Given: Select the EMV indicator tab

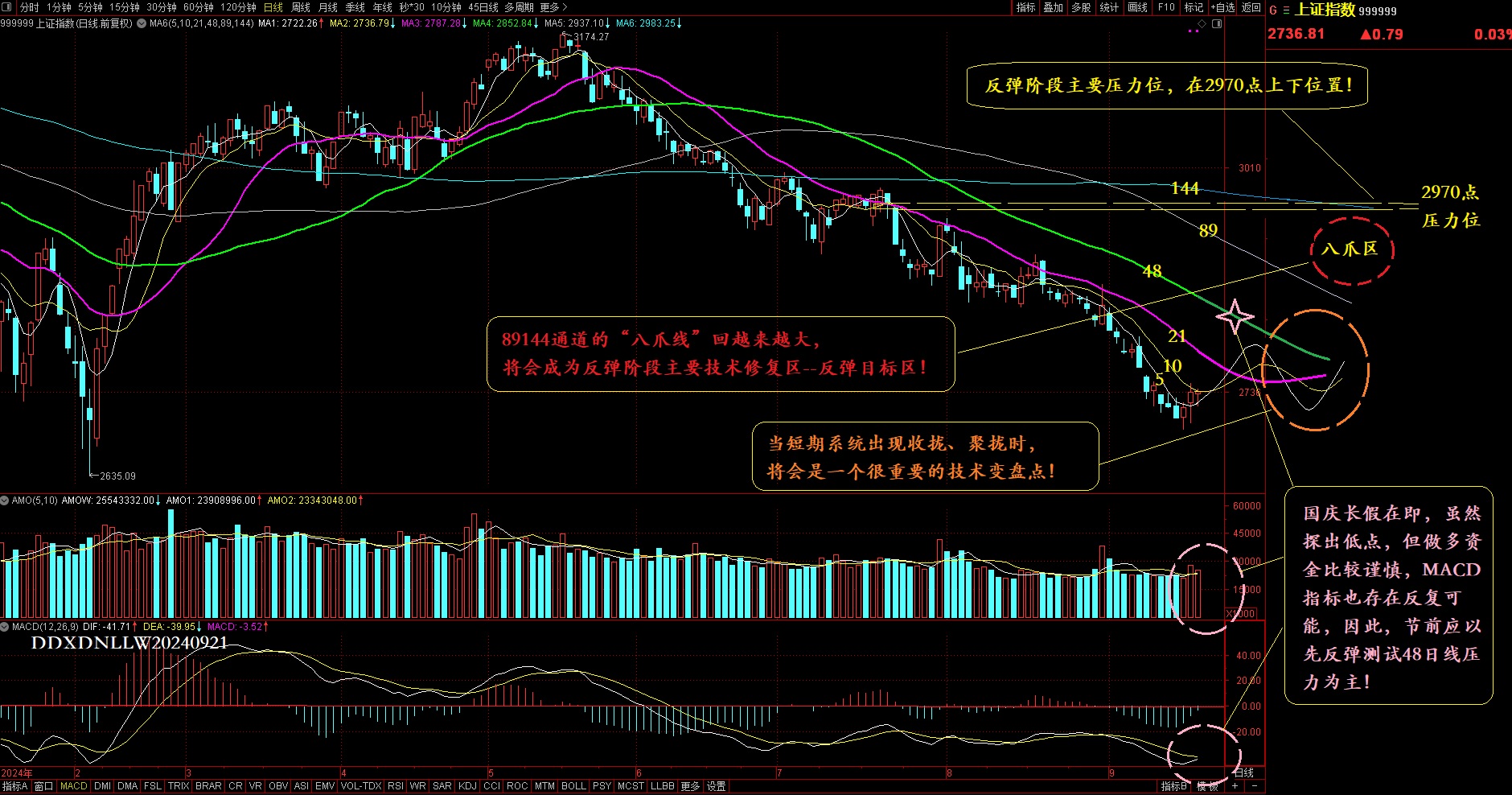Looking at the screenshot, I should [x=325, y=786].
